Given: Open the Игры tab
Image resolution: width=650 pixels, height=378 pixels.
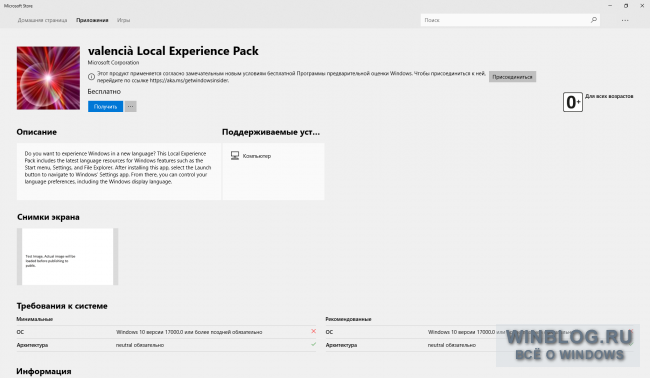Looking at the screenshot, I should coord(123,20).
